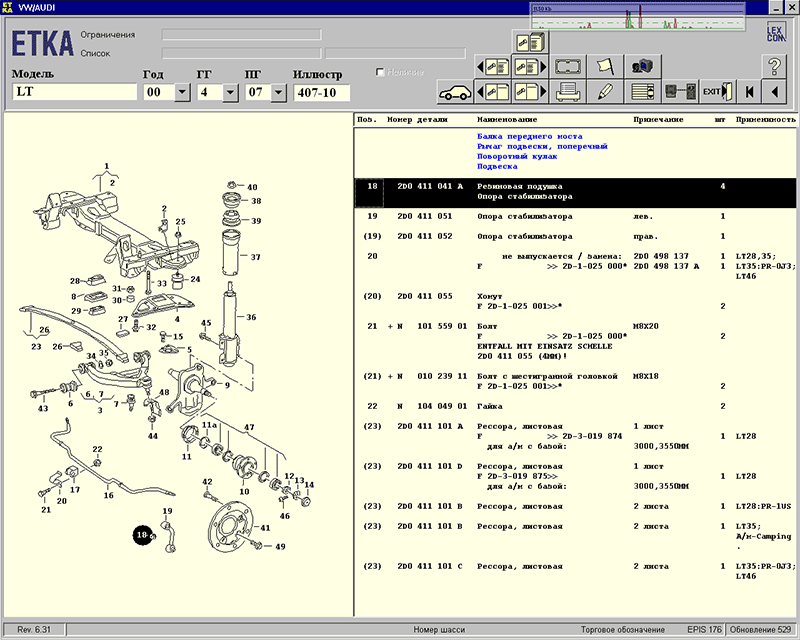Image resolution: width=800 pixels, height=640 pixels.
Task: Click the LEX COM logo
Action: 776,32
